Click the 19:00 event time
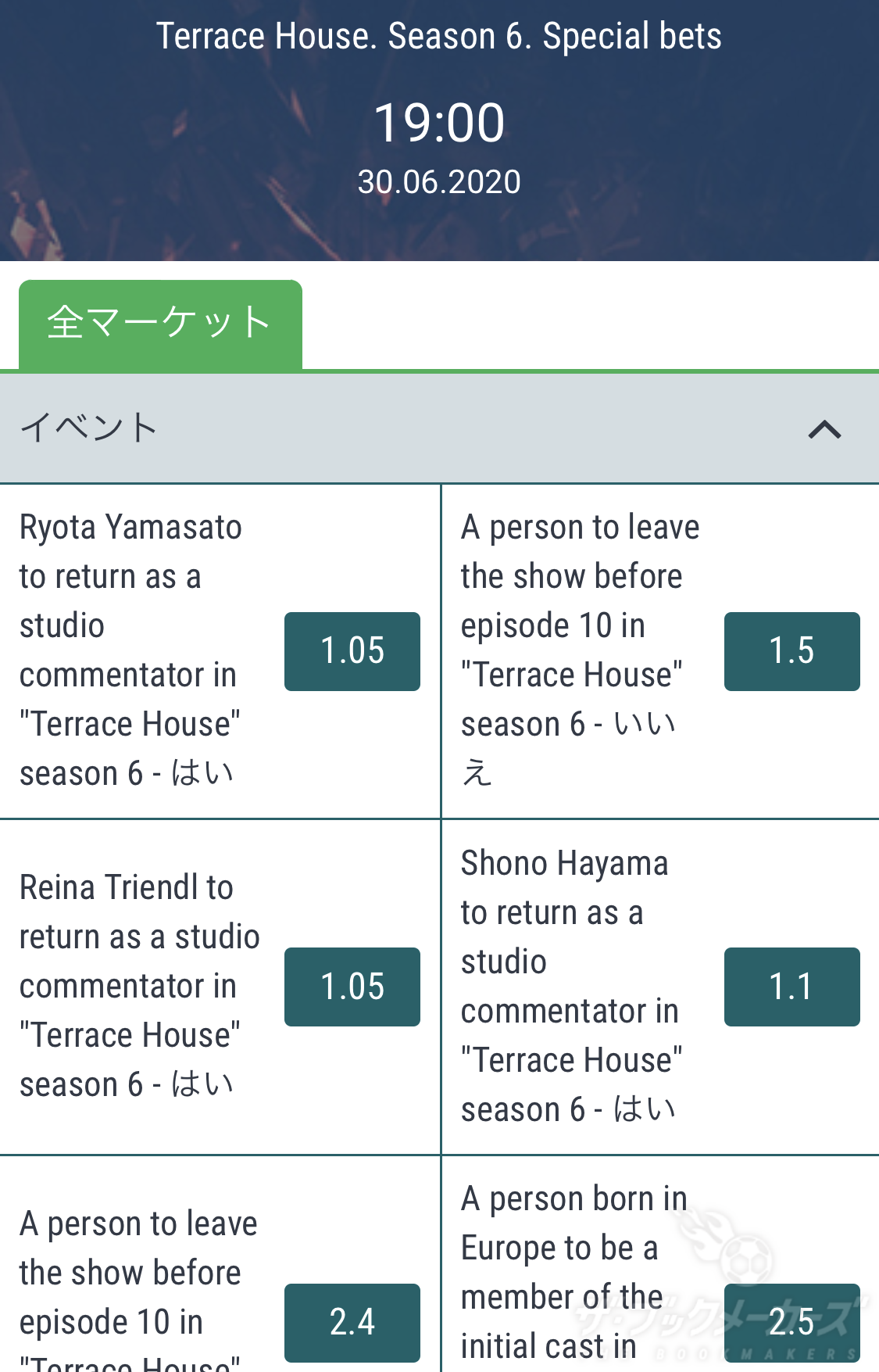Image resolution: width=879 pixels, height=1372 pixels. pyautogui.click(x=439, y=123)
